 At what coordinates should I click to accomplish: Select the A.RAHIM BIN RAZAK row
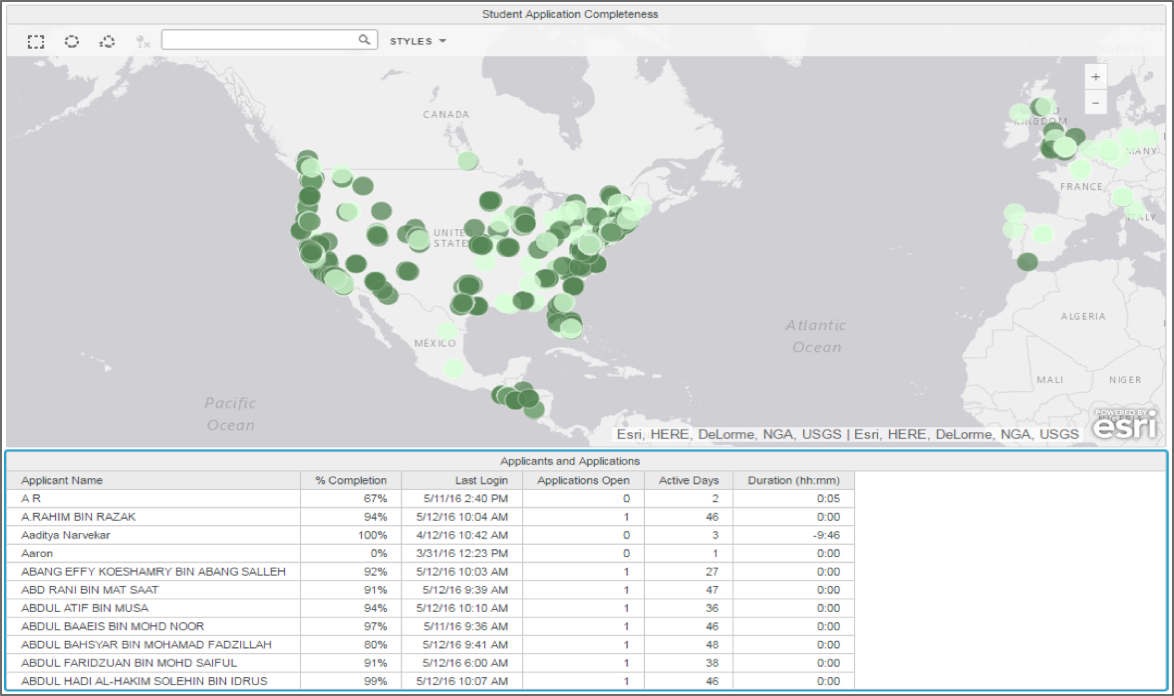coord(78,517)
